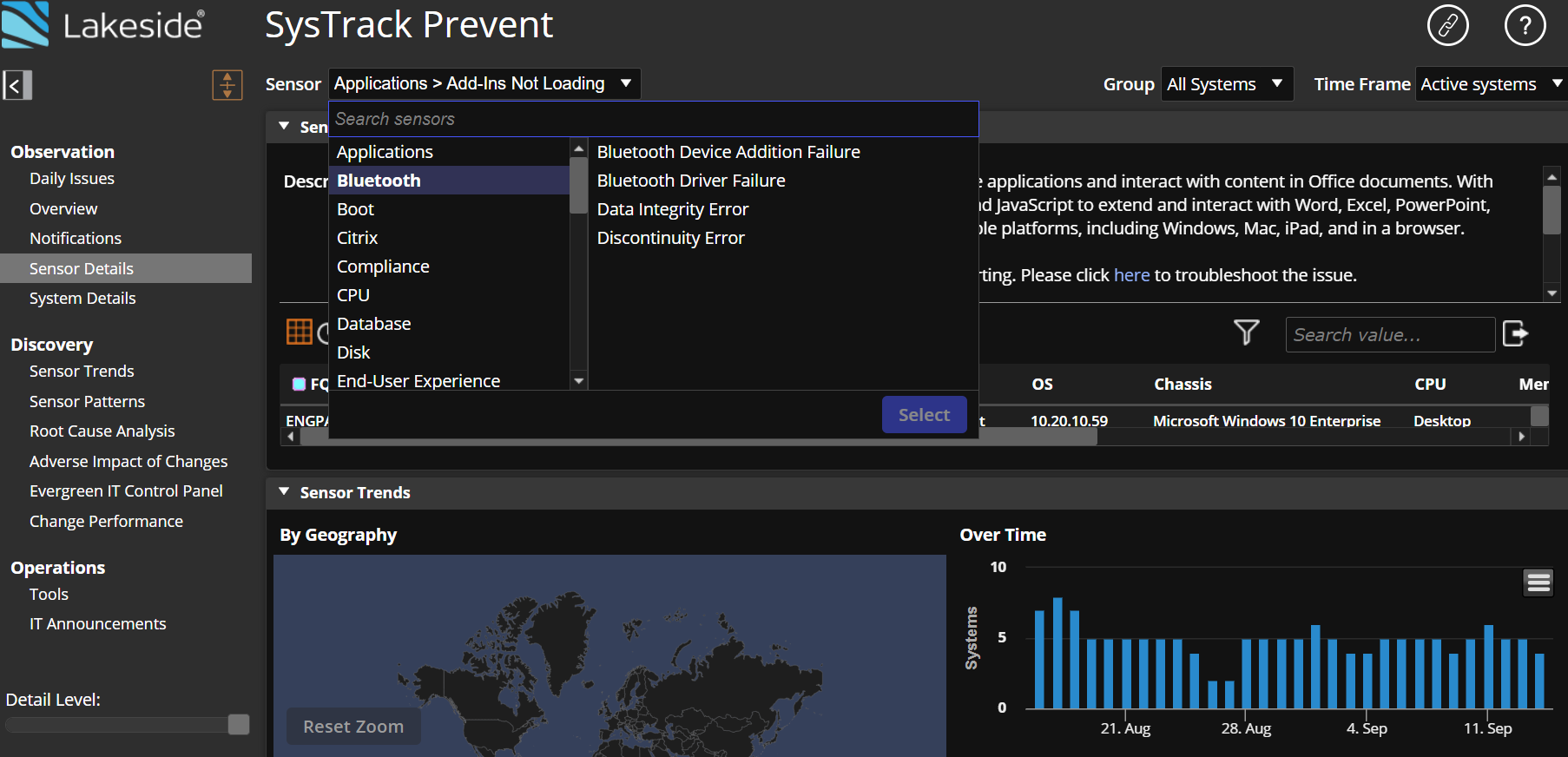This screenshot has width=1568, height=757.
Task: Click the orange expand/collapse panels icon
Action: [227, 85]
